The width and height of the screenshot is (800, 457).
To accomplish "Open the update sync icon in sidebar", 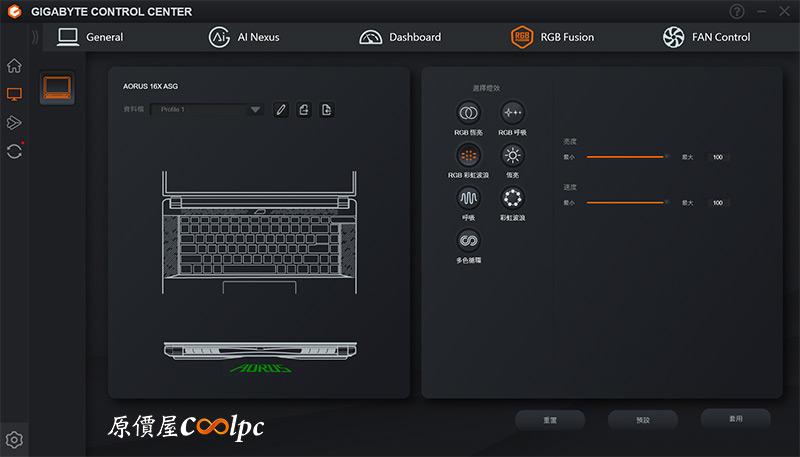I will pos(14,151).
